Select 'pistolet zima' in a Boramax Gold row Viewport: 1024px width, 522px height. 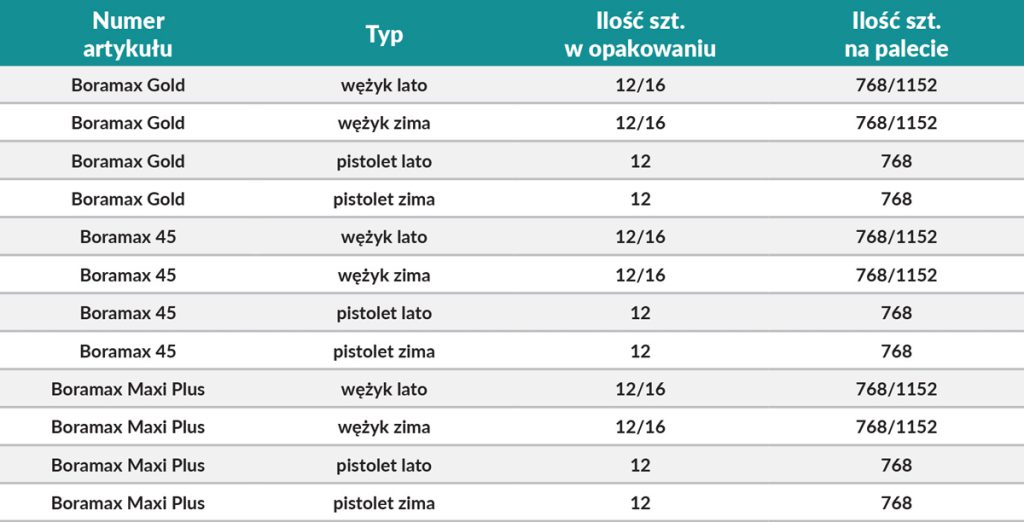point(384,199)
